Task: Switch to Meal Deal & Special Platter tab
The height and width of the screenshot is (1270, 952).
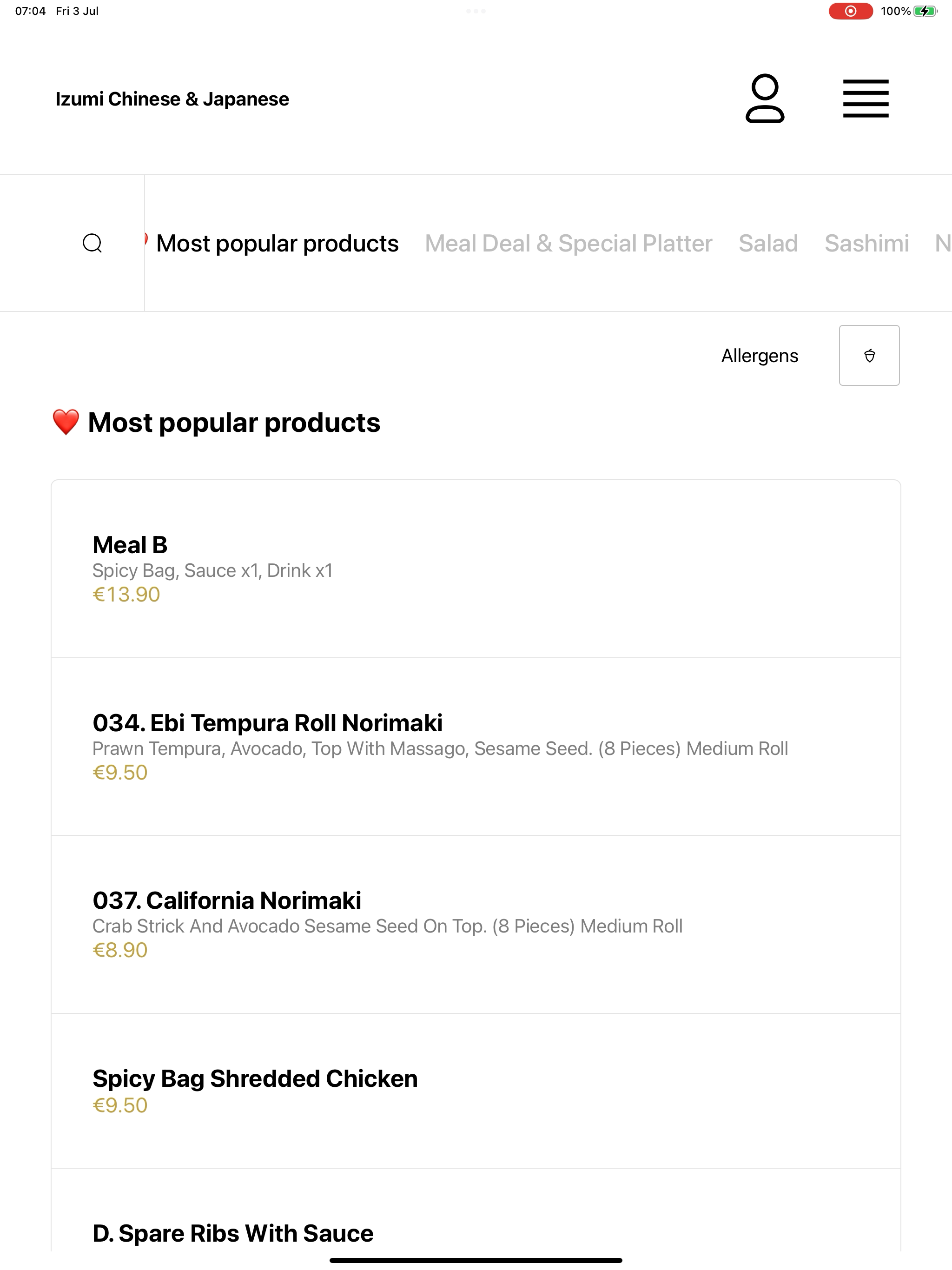Action: click(x=569, y=244)
